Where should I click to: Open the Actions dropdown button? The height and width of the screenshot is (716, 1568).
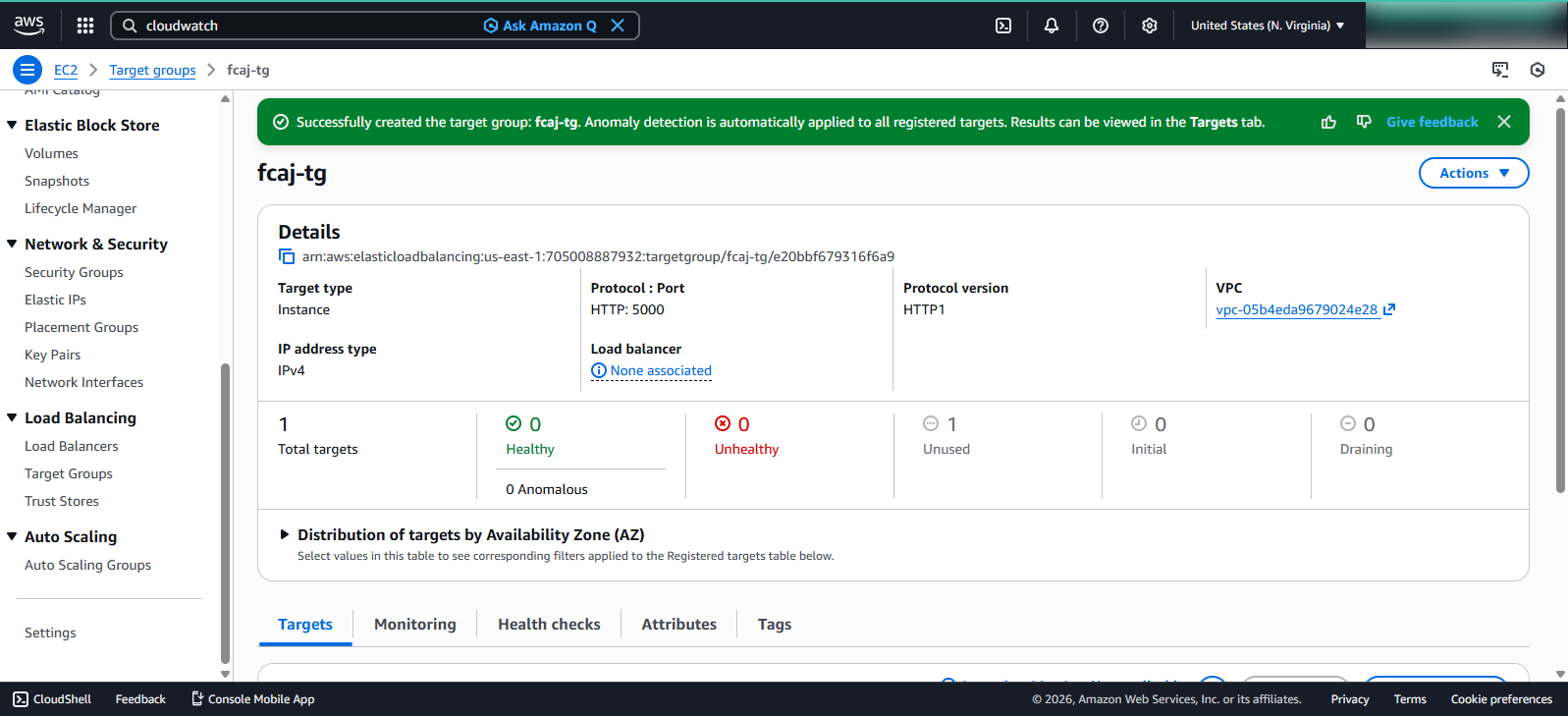(x=1474, y=173)
